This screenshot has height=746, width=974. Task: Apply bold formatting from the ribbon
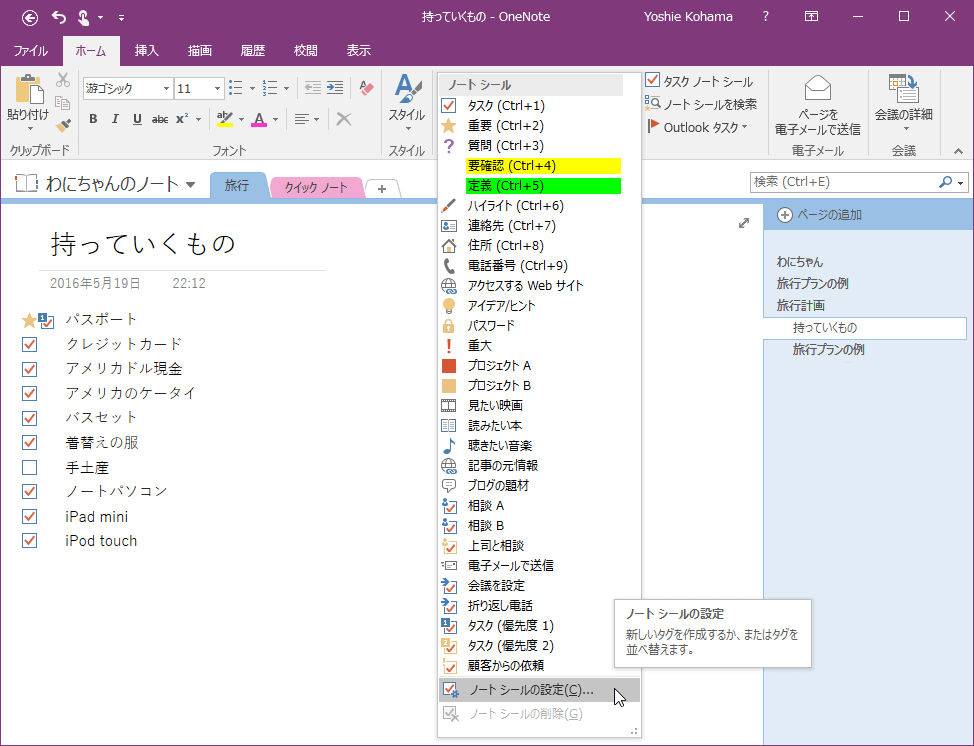click(x=93, y=118)
